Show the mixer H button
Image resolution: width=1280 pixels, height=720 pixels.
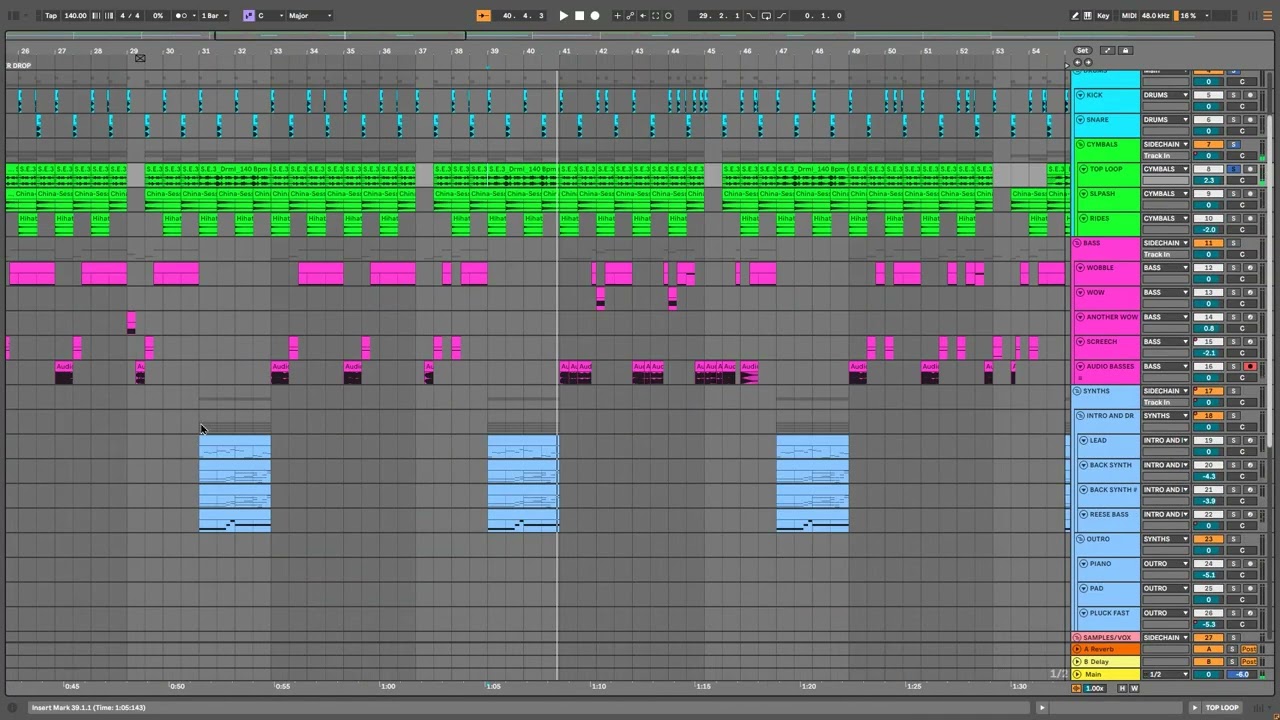pos(1121,688)
